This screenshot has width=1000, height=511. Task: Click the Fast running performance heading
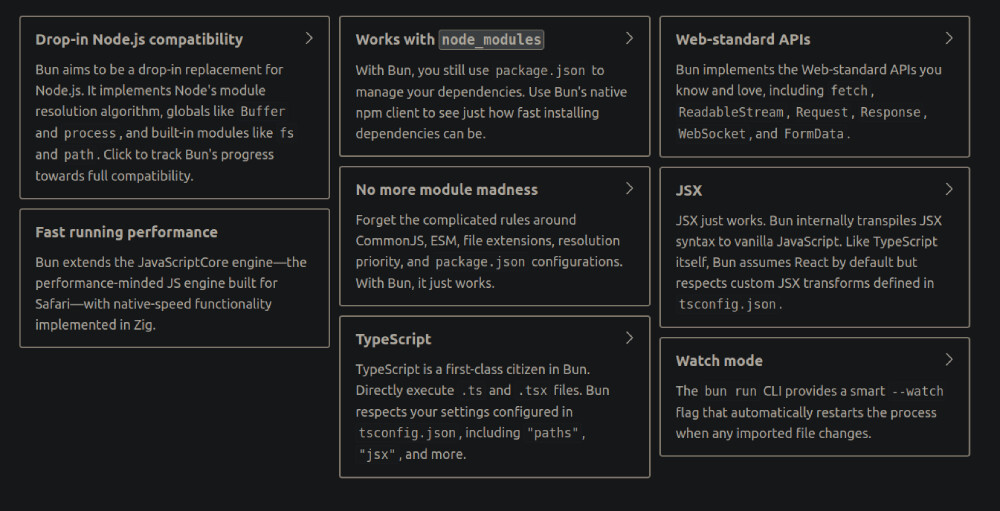point(126,232)
